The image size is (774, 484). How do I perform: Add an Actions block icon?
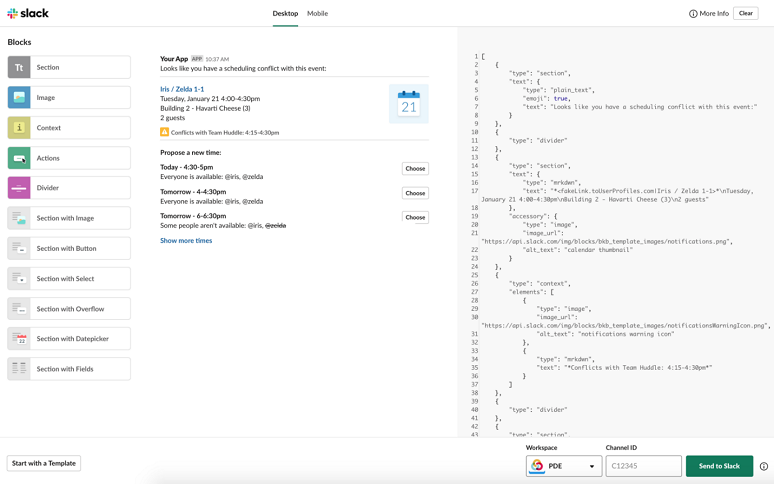19,158
